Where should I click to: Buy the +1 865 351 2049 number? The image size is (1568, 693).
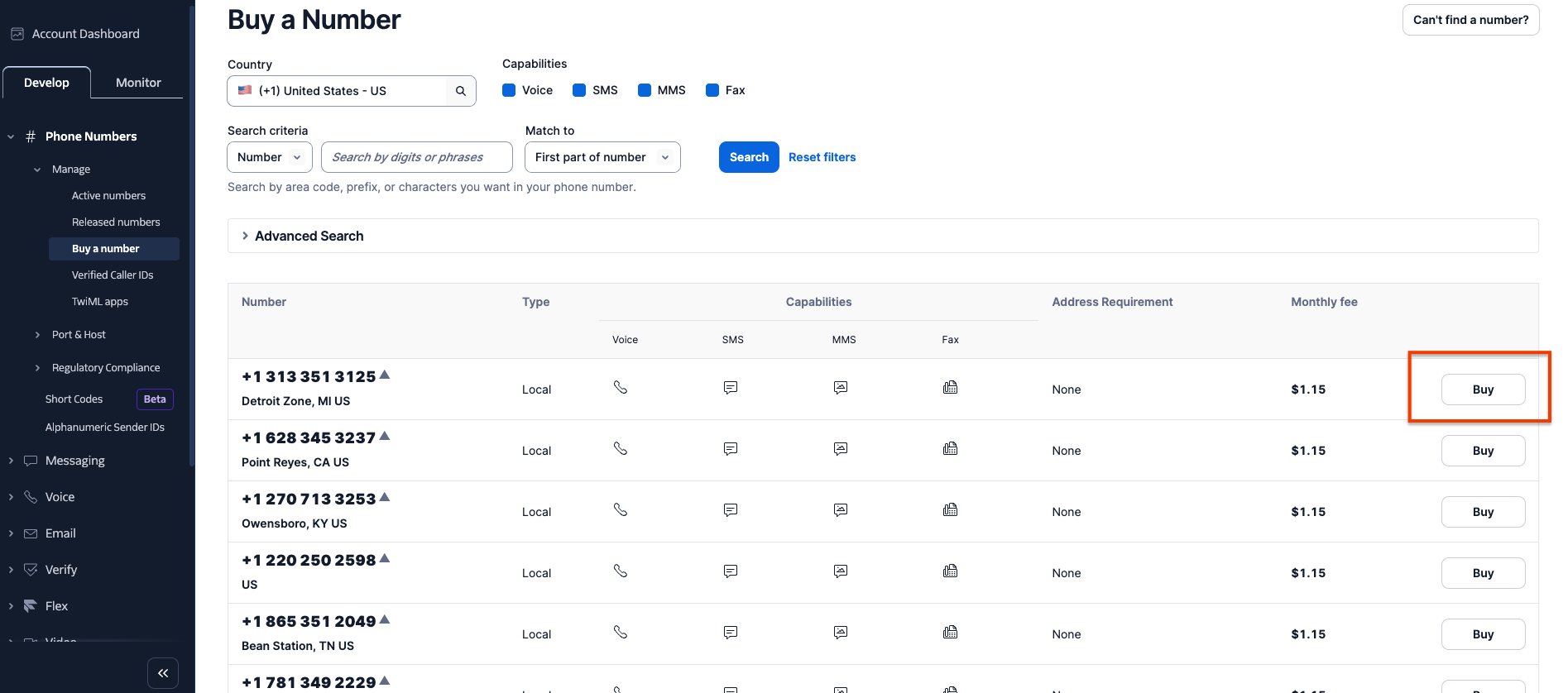1483,634
